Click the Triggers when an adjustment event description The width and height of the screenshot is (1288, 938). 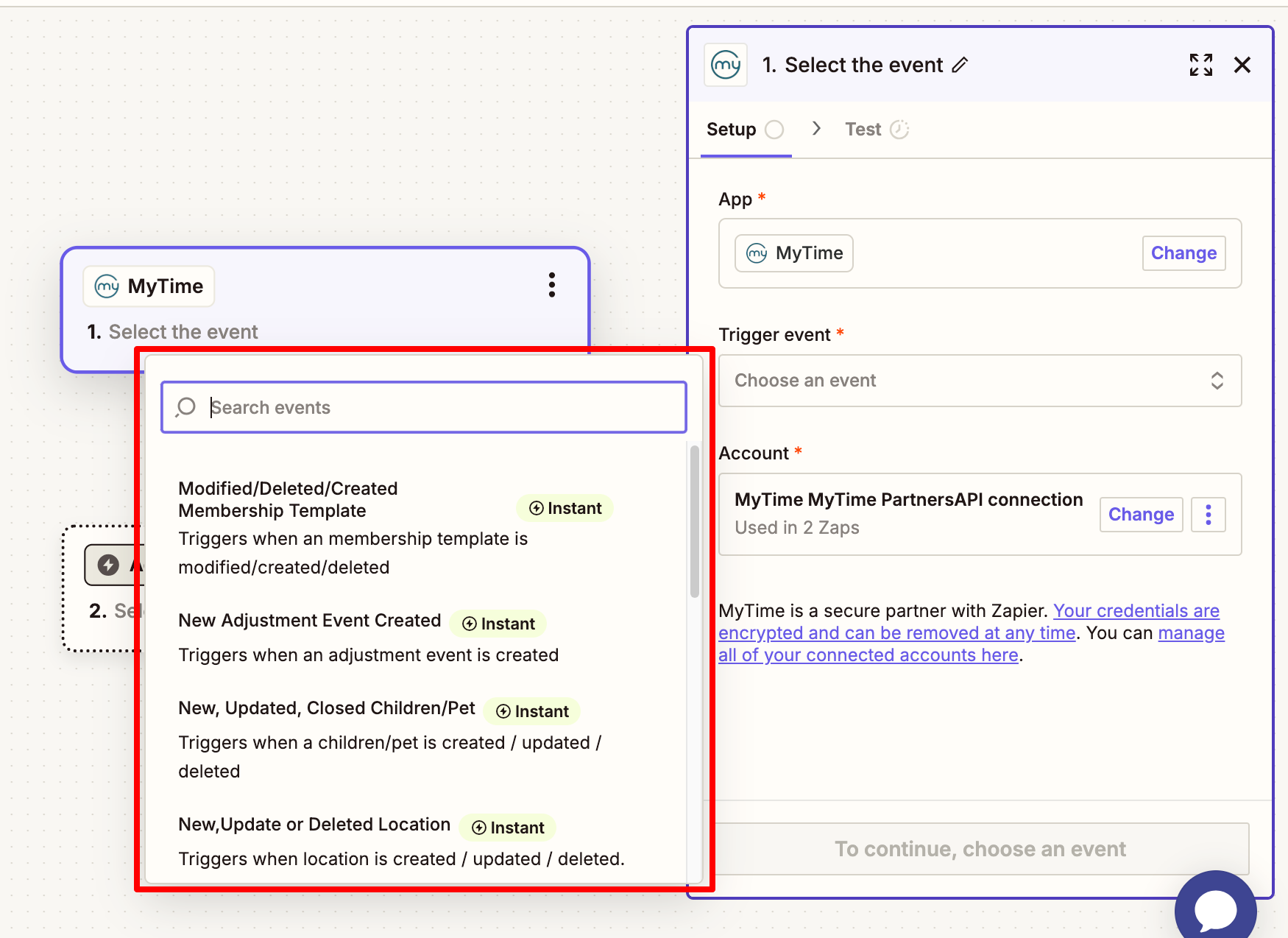369,655
